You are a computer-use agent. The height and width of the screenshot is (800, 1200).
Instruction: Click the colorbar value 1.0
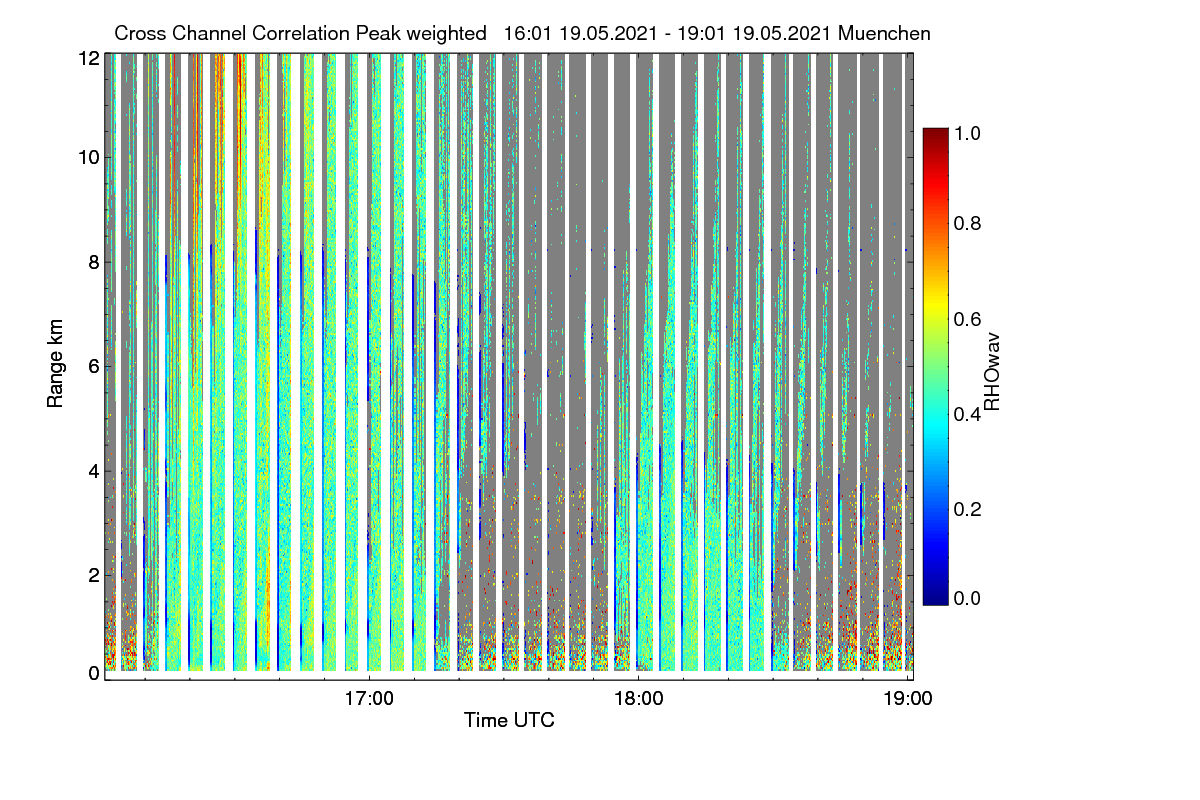coord(968,131)
